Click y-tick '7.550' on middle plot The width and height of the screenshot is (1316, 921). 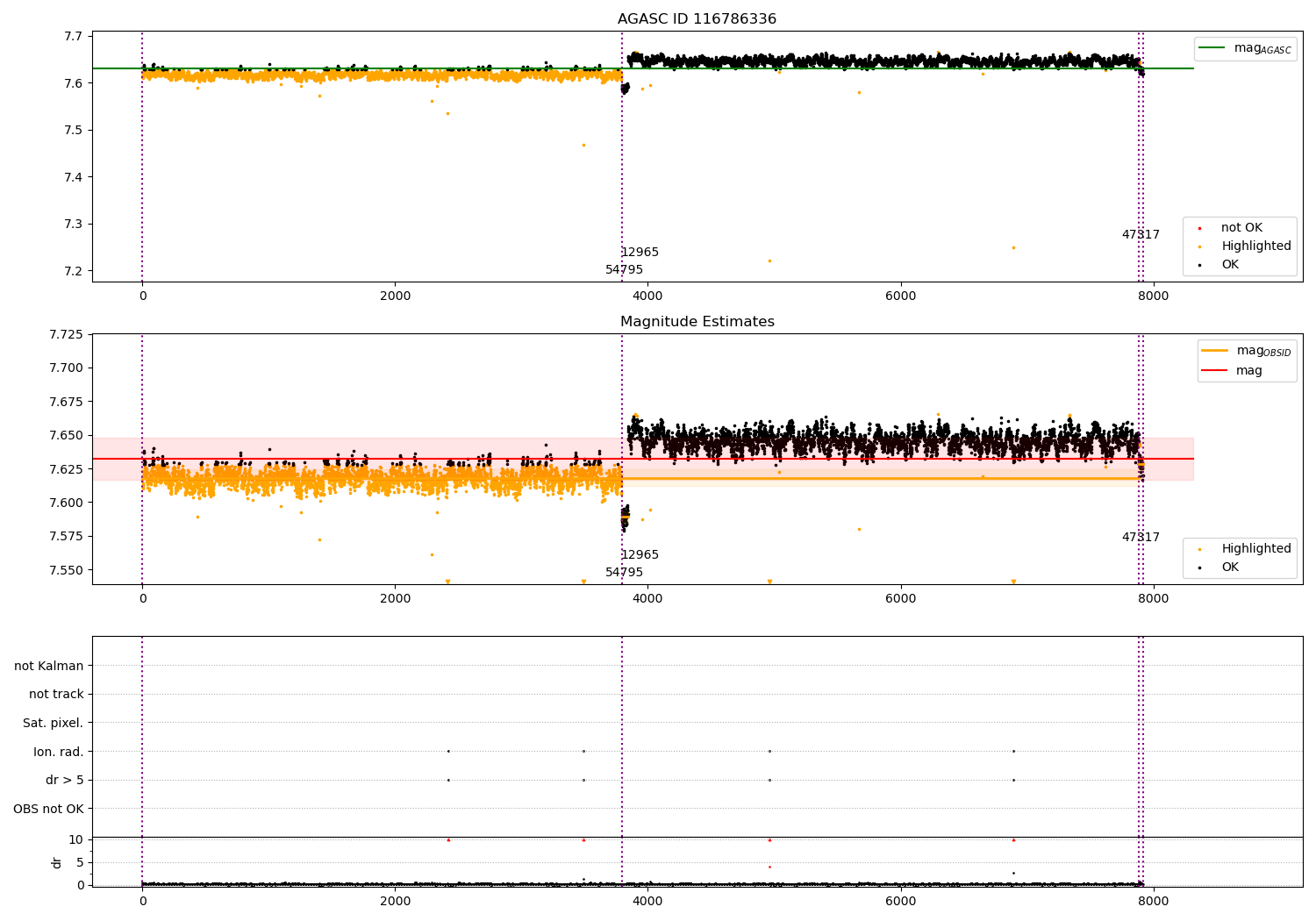pyautogui.click(x=66, y=570)
